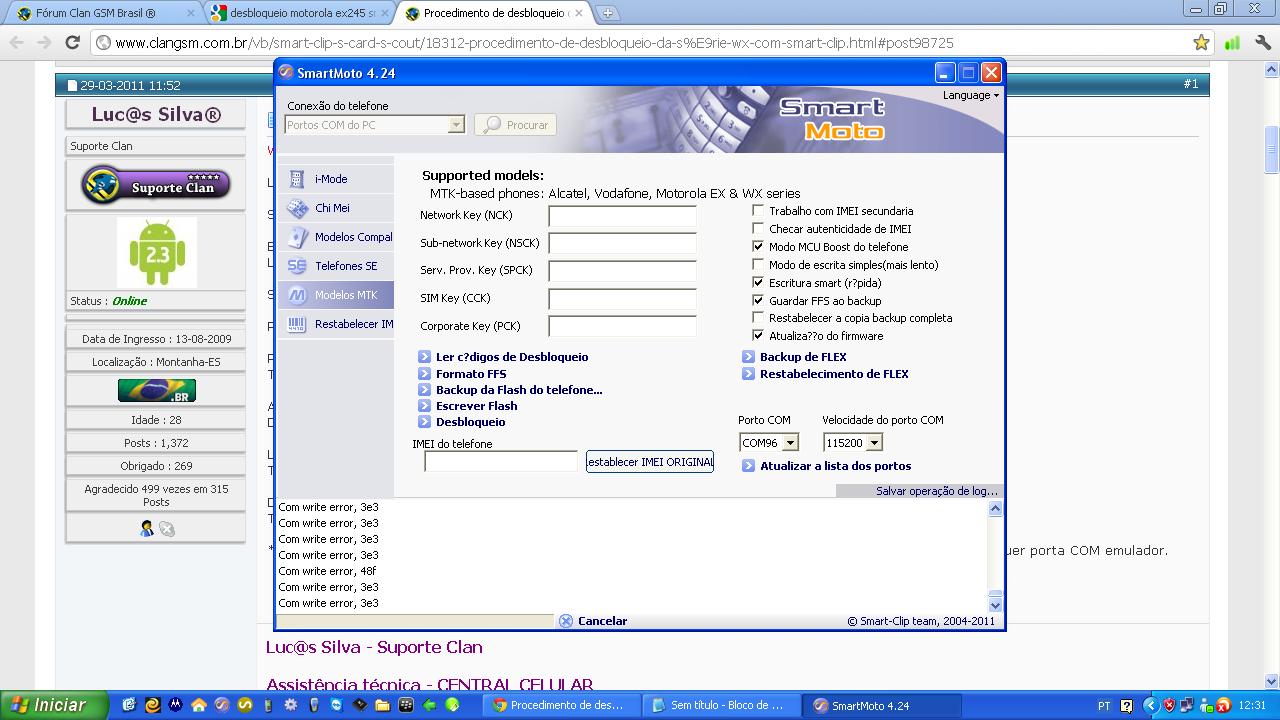Bookmark this page with the star icon
Screen dimensions: 1280x720
(x=1201, y=43)
